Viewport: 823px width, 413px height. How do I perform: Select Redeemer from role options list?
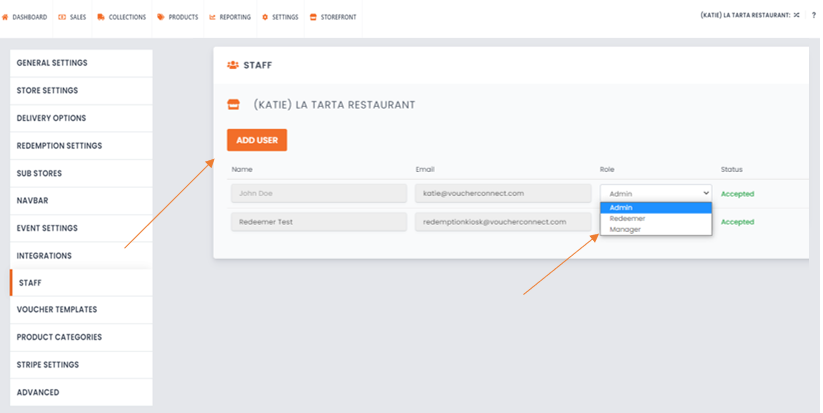click(628, 218)
